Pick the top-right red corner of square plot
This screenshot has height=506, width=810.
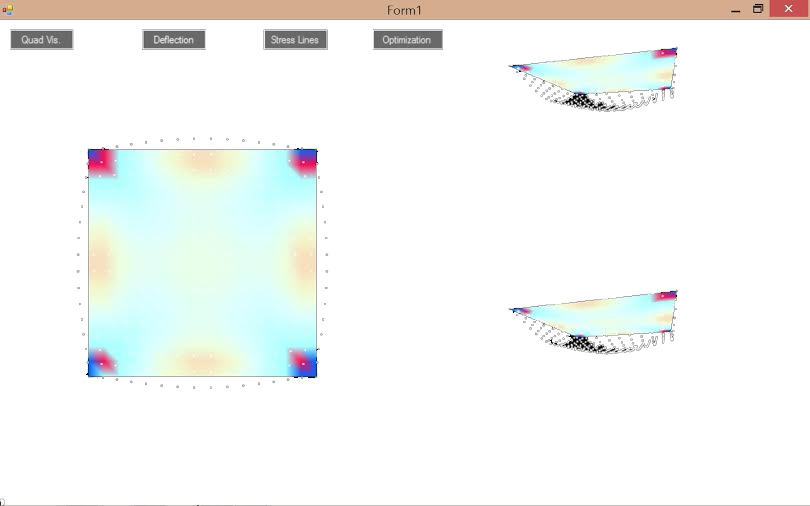pos(303,162)
